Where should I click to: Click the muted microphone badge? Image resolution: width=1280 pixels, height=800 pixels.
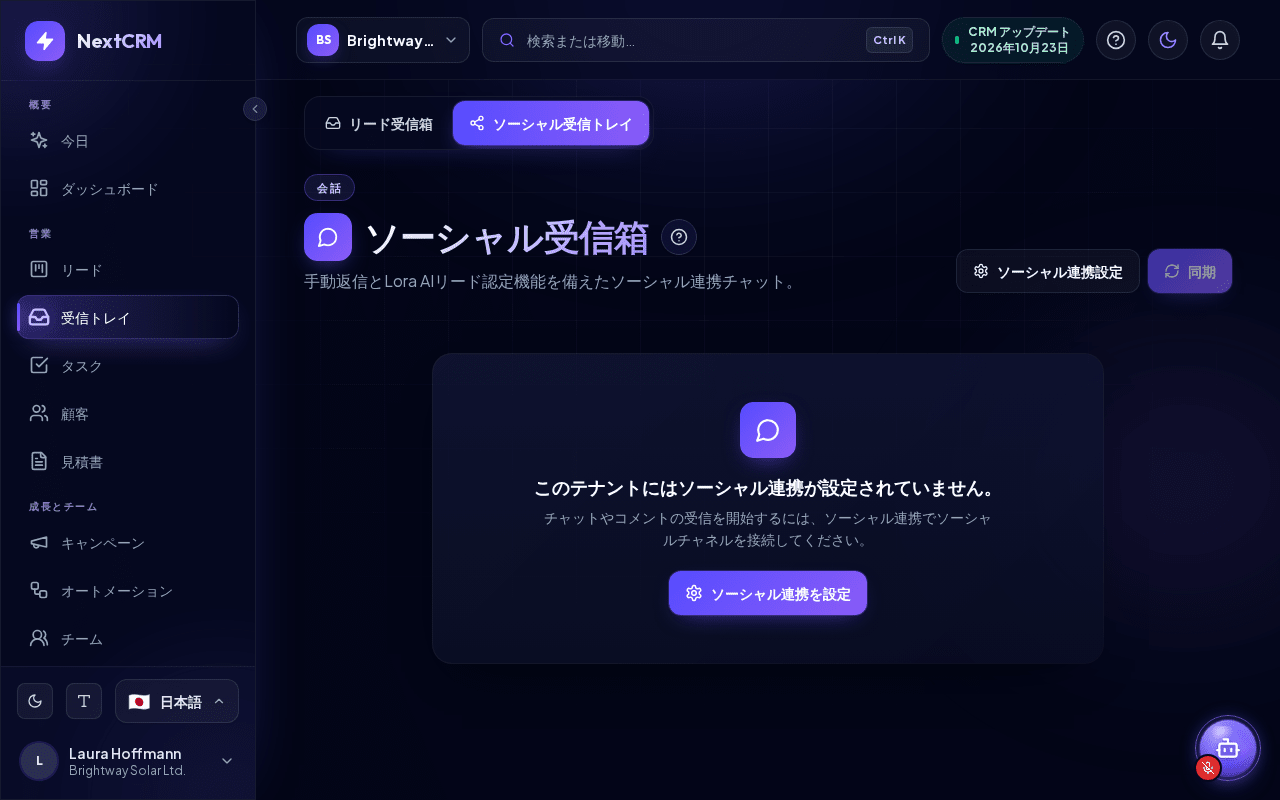tap(1208, 768)
